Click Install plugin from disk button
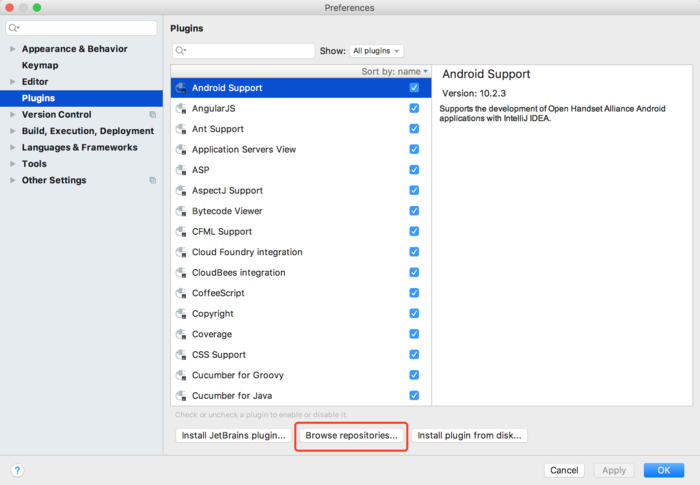This screenshot has height=485, width=700. click(469, 435)
